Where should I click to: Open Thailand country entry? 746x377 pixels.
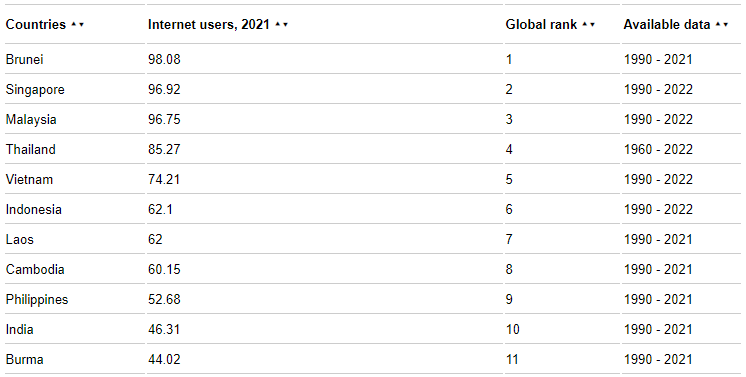click(x=30, y=149)
